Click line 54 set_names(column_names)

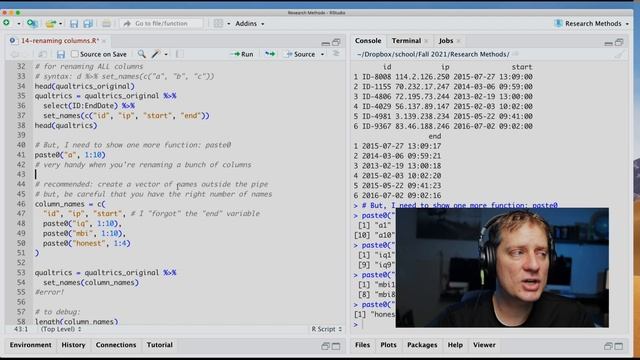[x=91, y=282]
